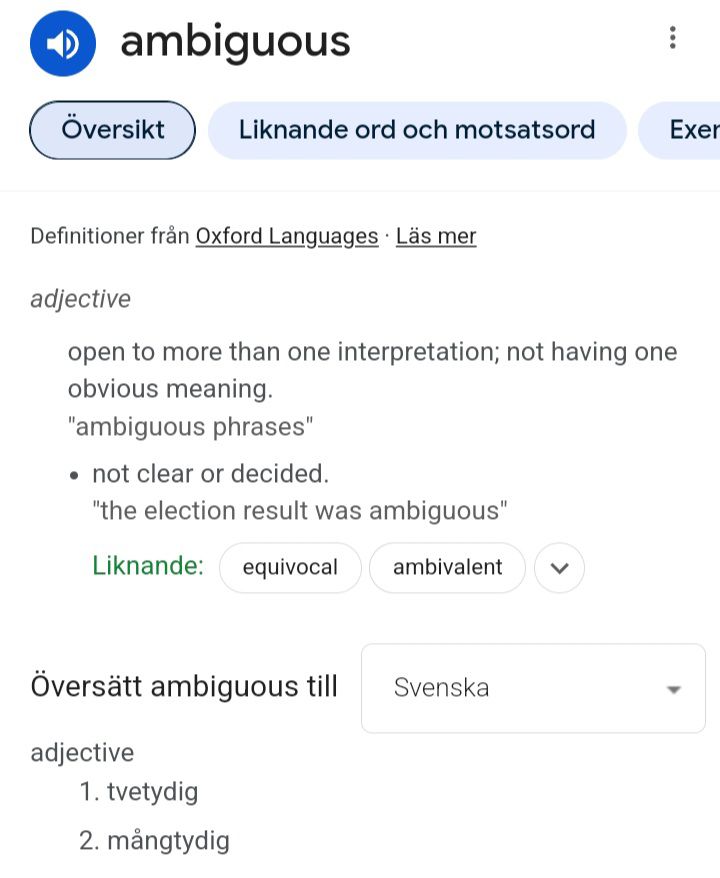Click the election result example sentence
Viewport: 720px width, 878px height.
(299, 511)
